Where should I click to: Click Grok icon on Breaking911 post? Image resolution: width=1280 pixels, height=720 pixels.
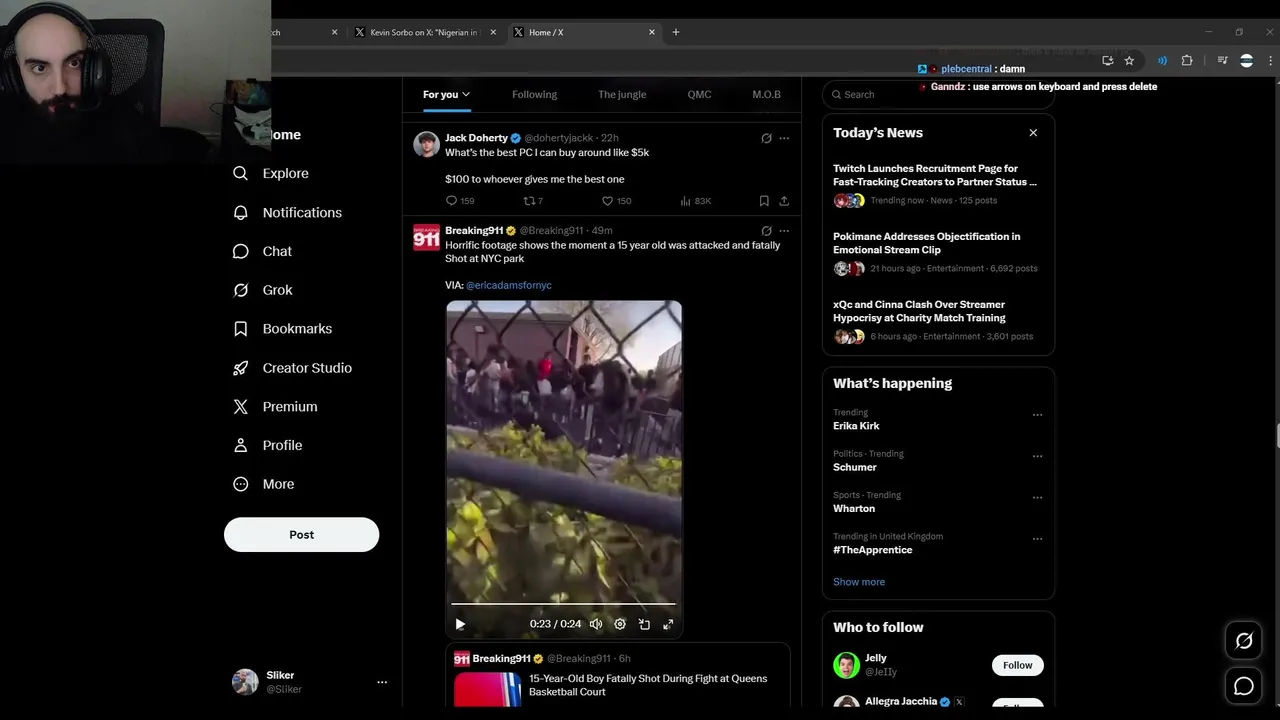pos(766,231)
